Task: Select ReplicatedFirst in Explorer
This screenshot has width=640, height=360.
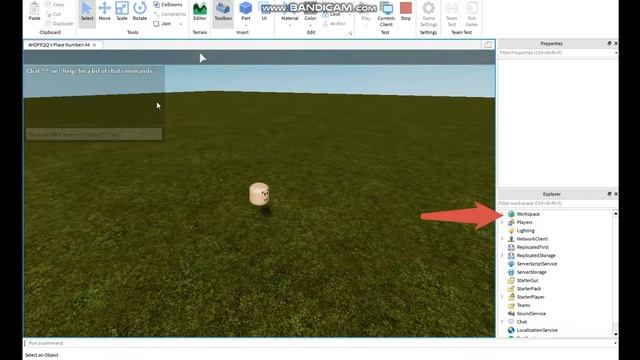Action: (532, 247)
